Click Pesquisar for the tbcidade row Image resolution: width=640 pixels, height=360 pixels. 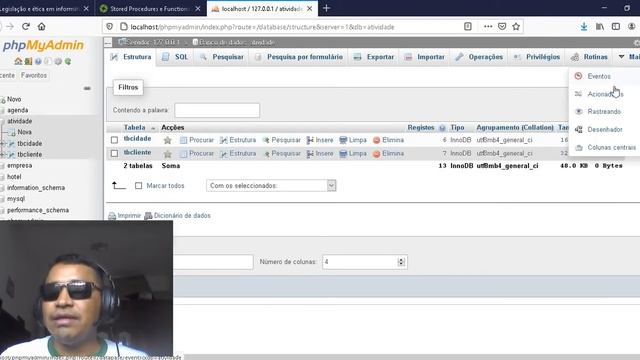281,140
